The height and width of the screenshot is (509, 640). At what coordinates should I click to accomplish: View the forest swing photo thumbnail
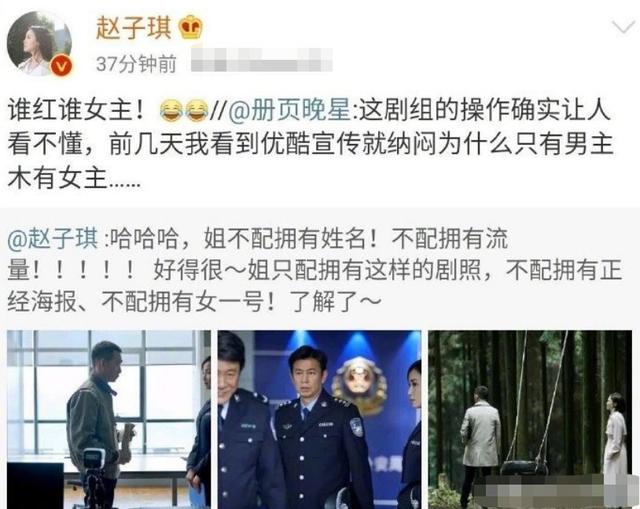click(x=530, y=420)
